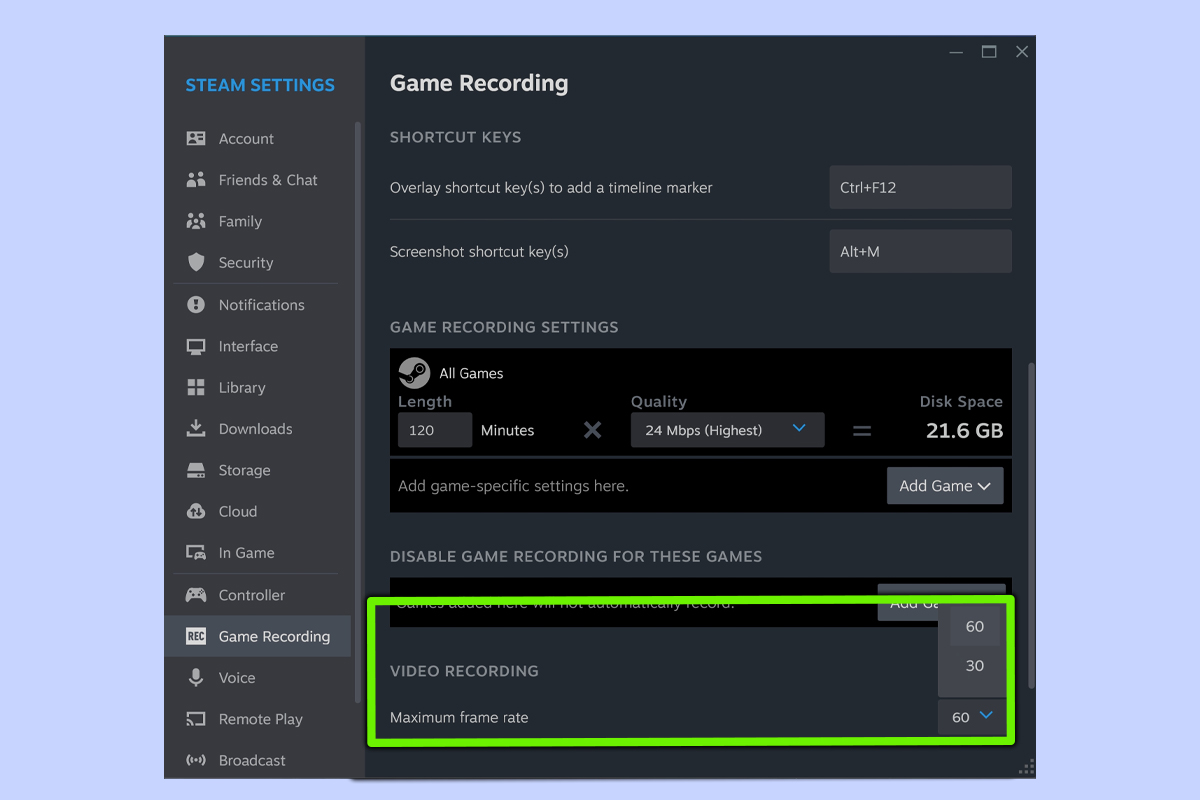This screenshot has width=1200, height=800.
Task: Clear the recording length using the X icon
Action: pyautogui.click(x=592, y=429)
